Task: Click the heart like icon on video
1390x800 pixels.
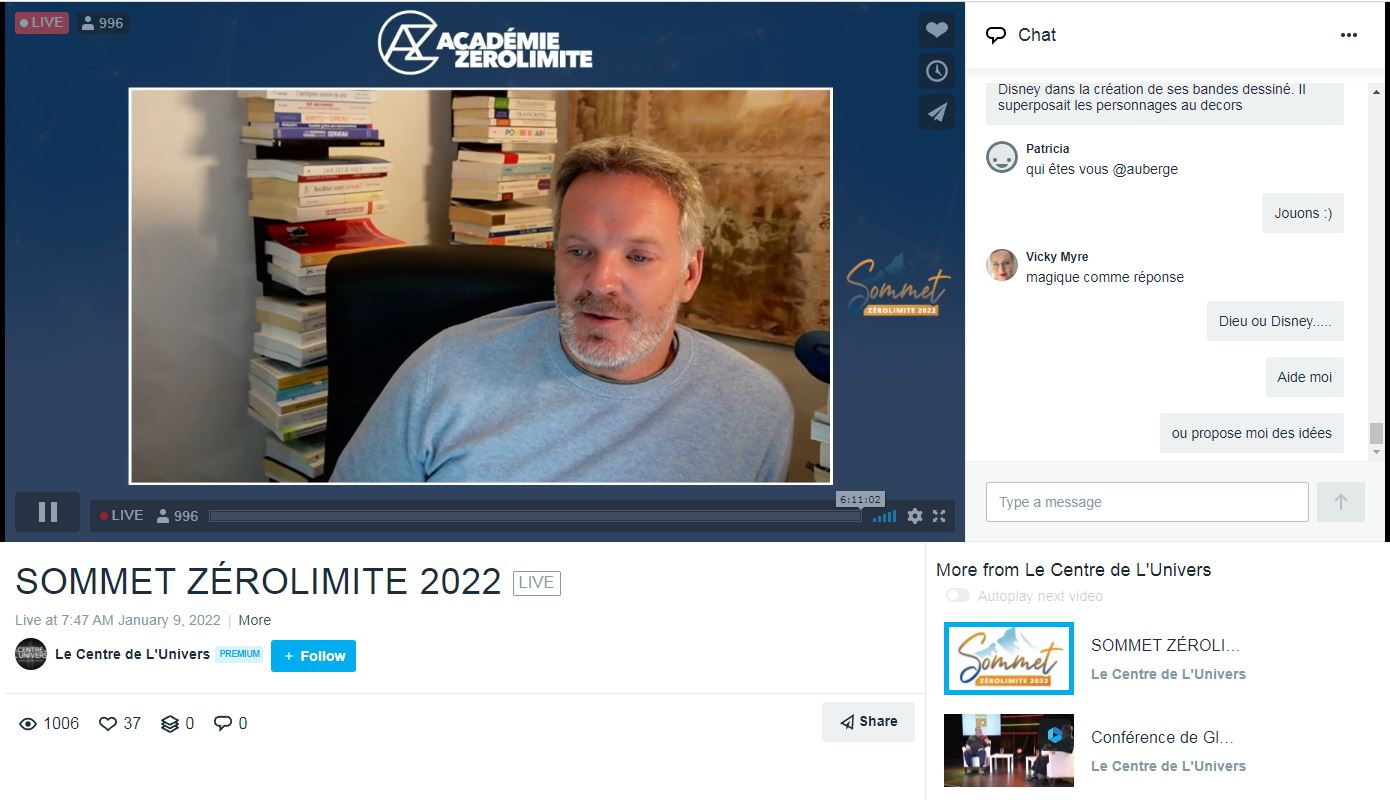Action: click(x=936, y=30)
